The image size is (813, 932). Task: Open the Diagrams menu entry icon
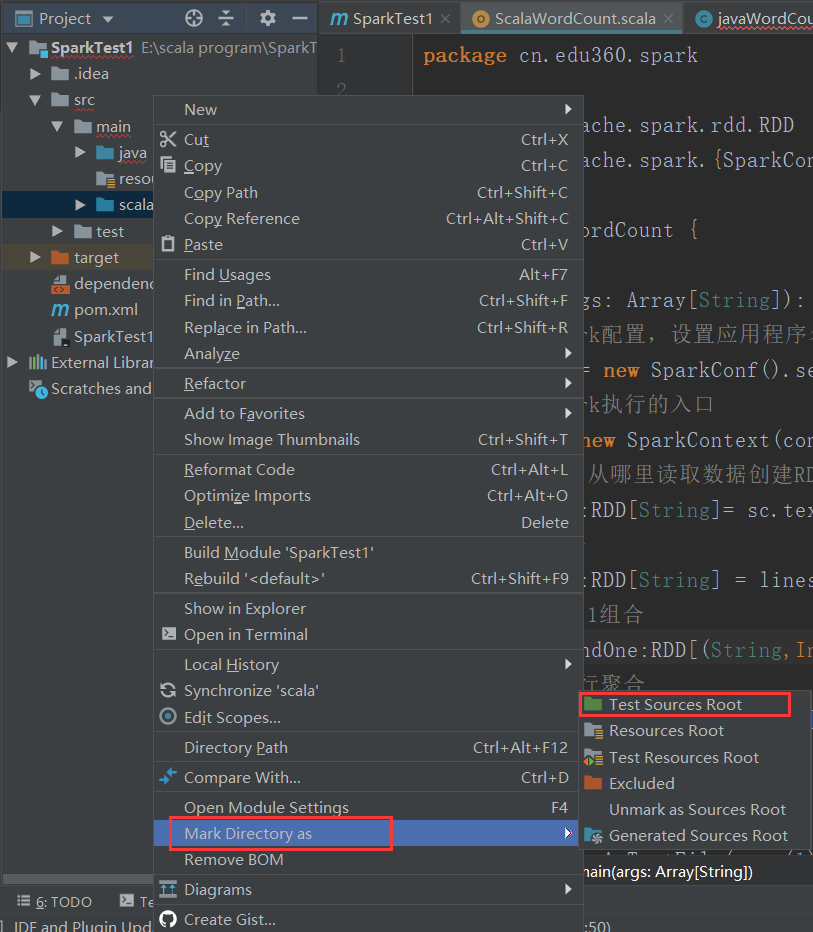(x=168, y=889)
